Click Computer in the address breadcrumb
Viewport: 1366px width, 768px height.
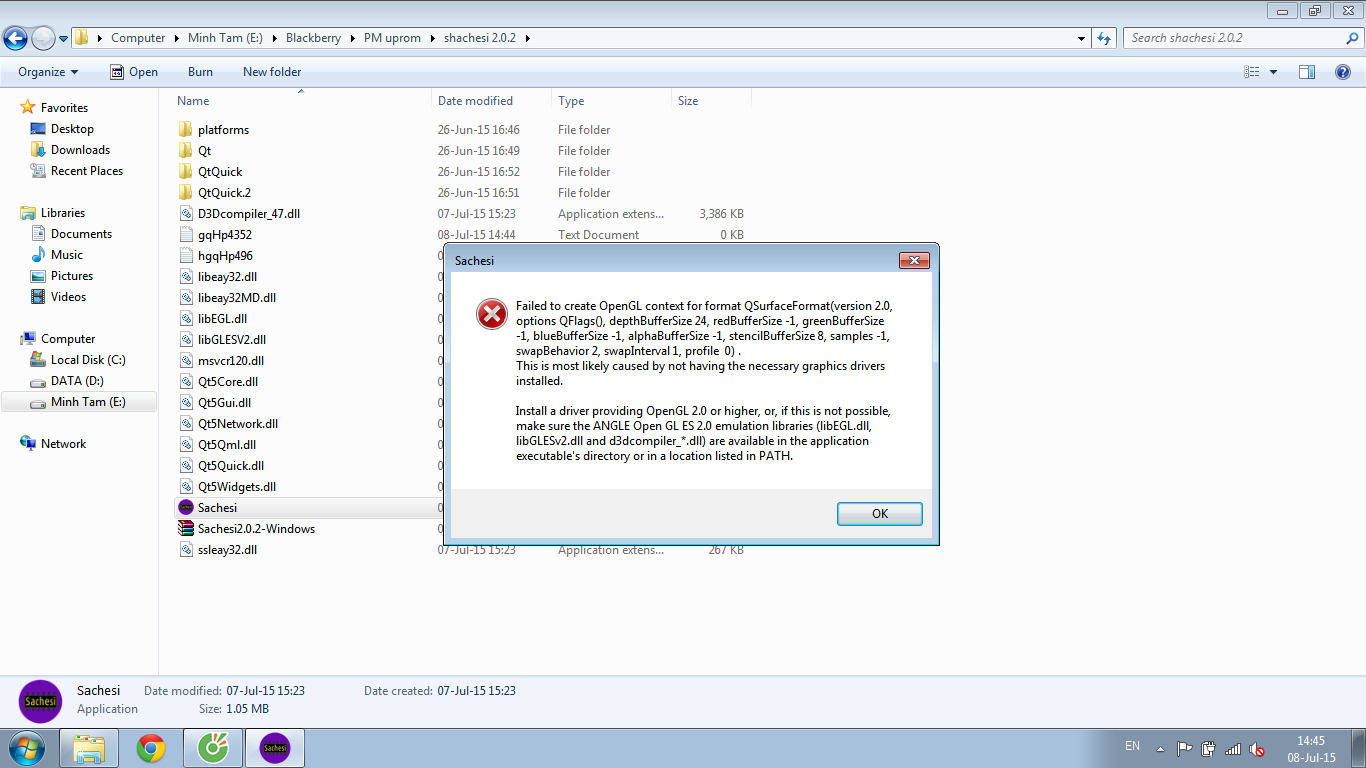click(x=138, y=38)
